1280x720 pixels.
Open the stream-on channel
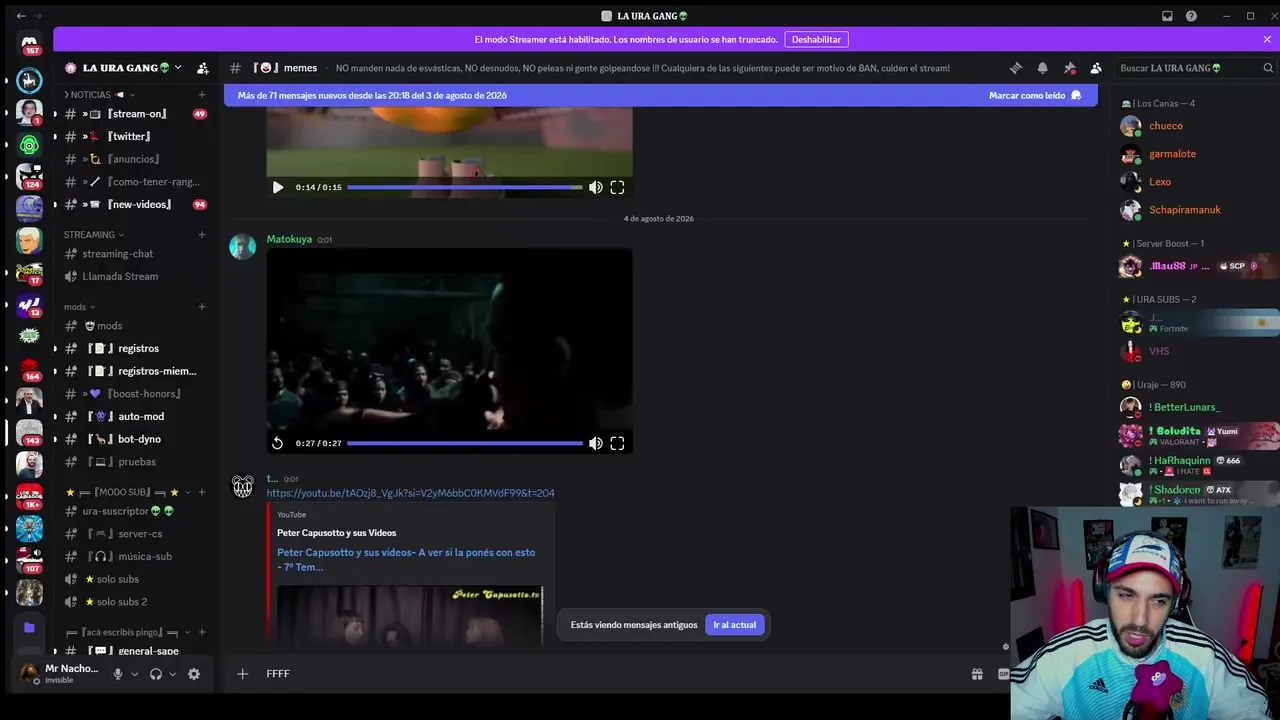tap(134, 114)
